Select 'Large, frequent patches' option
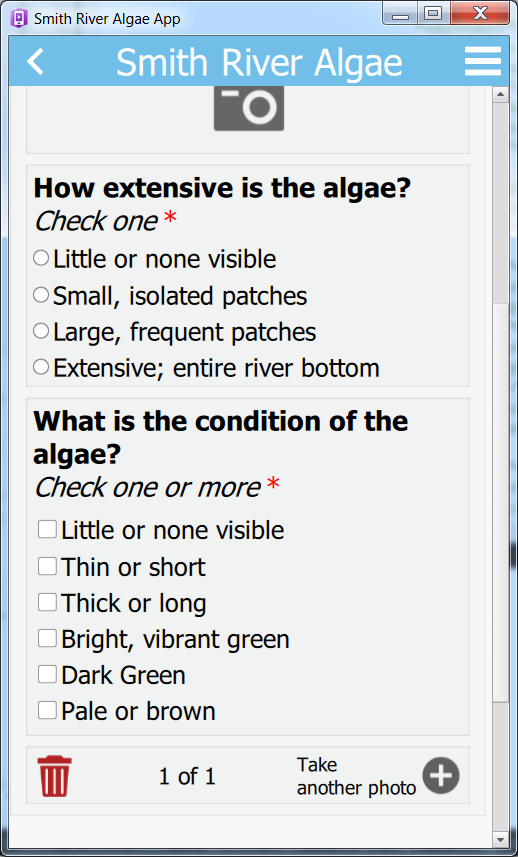The height and width of the screenshot is (857, 518). 41,331
